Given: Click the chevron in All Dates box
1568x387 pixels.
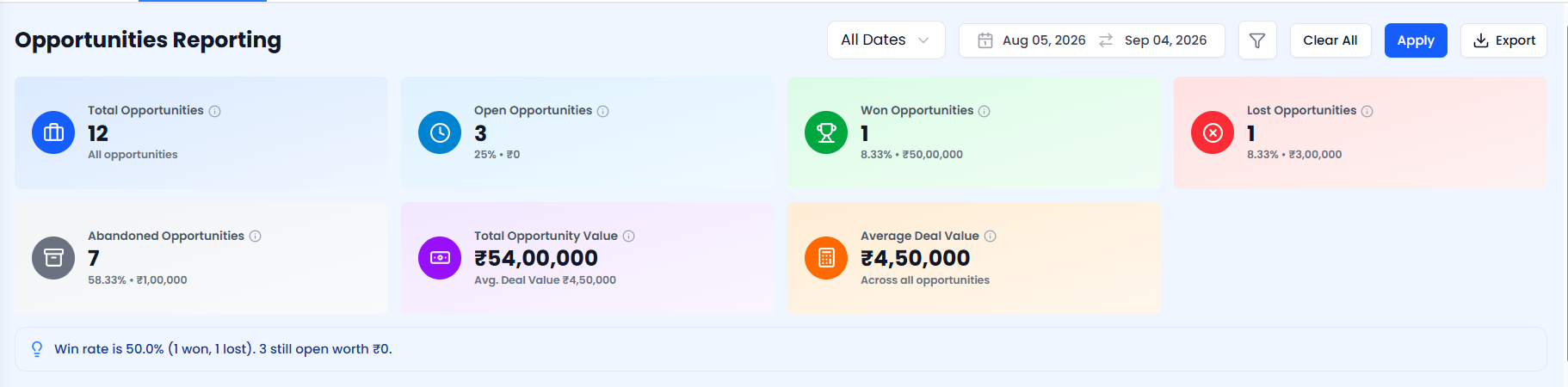Looking at the screenshot, I should point(923,40).
